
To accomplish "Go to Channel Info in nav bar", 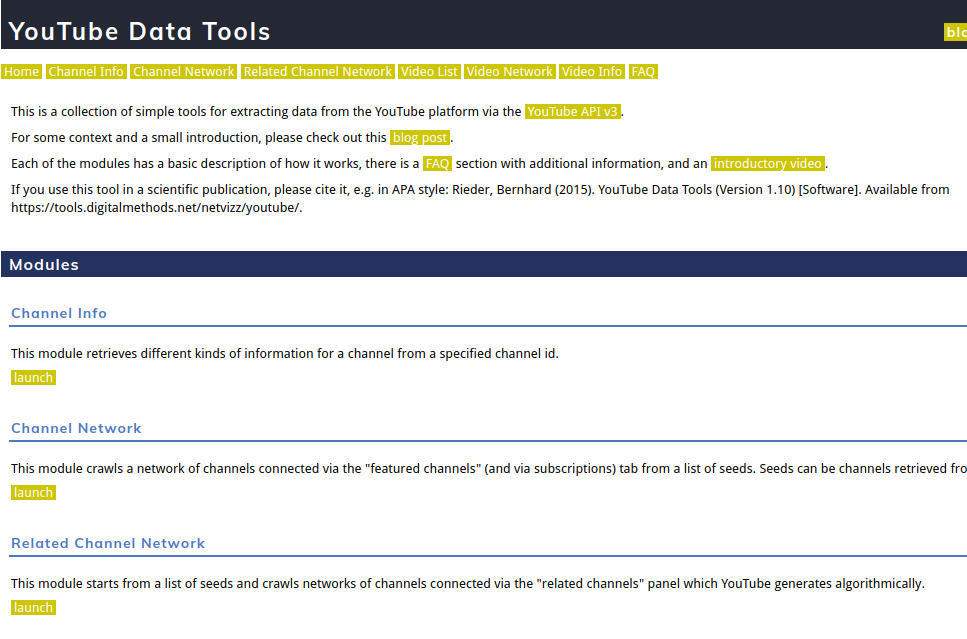I will tap(86, 72).
